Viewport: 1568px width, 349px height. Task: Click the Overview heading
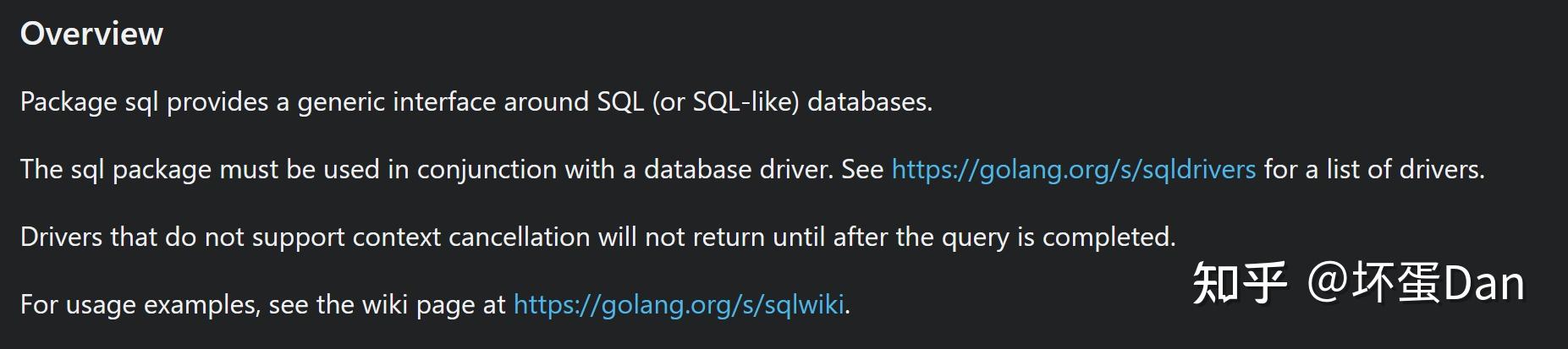[91, 34]
